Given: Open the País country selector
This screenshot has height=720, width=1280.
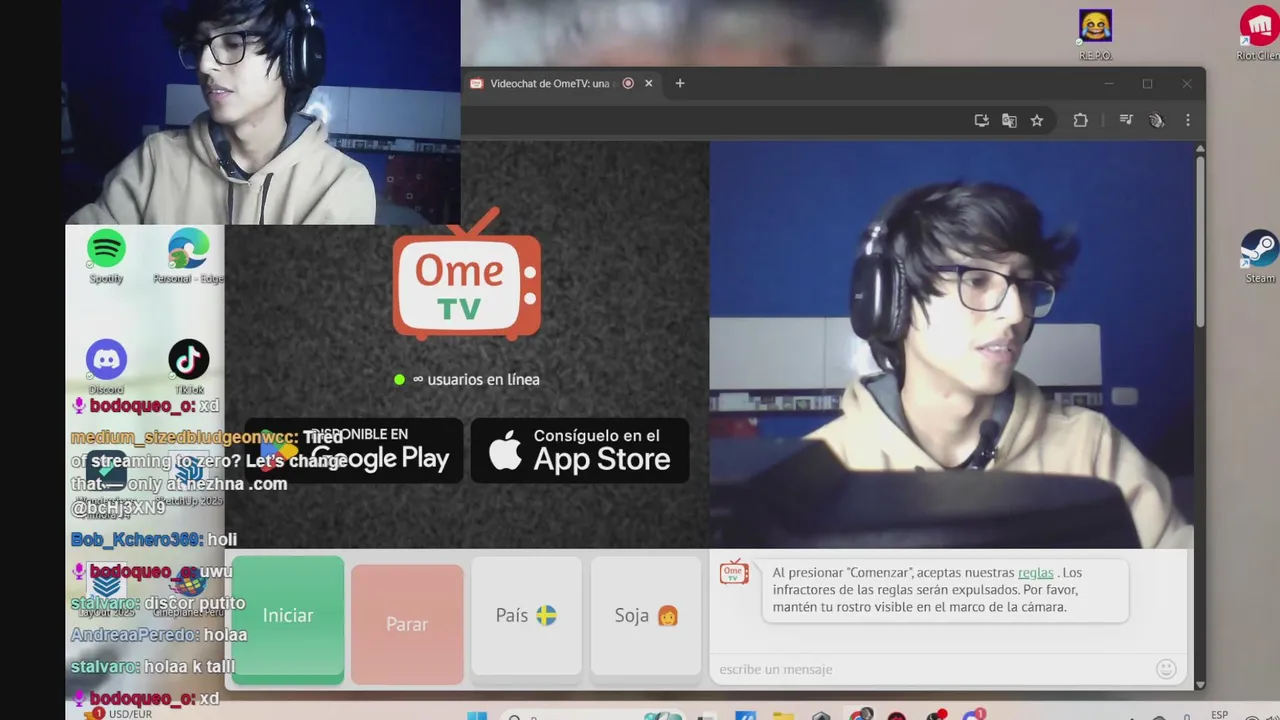Looking at the screenshot, I should 526,616.
